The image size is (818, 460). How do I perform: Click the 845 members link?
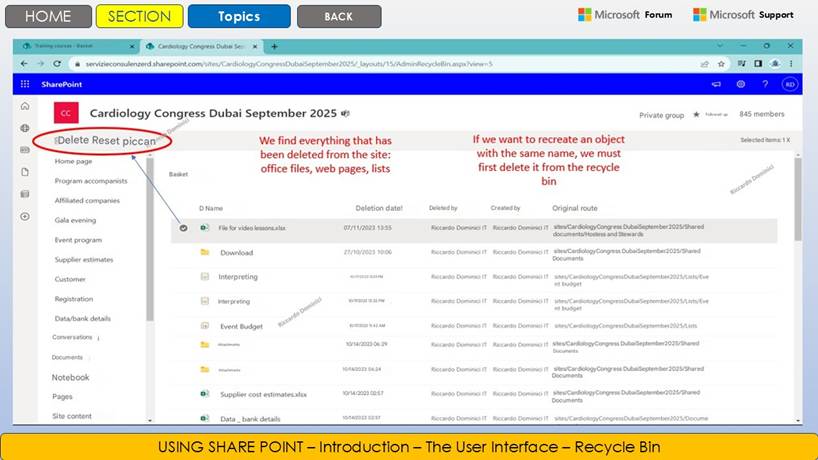[762, 114]
